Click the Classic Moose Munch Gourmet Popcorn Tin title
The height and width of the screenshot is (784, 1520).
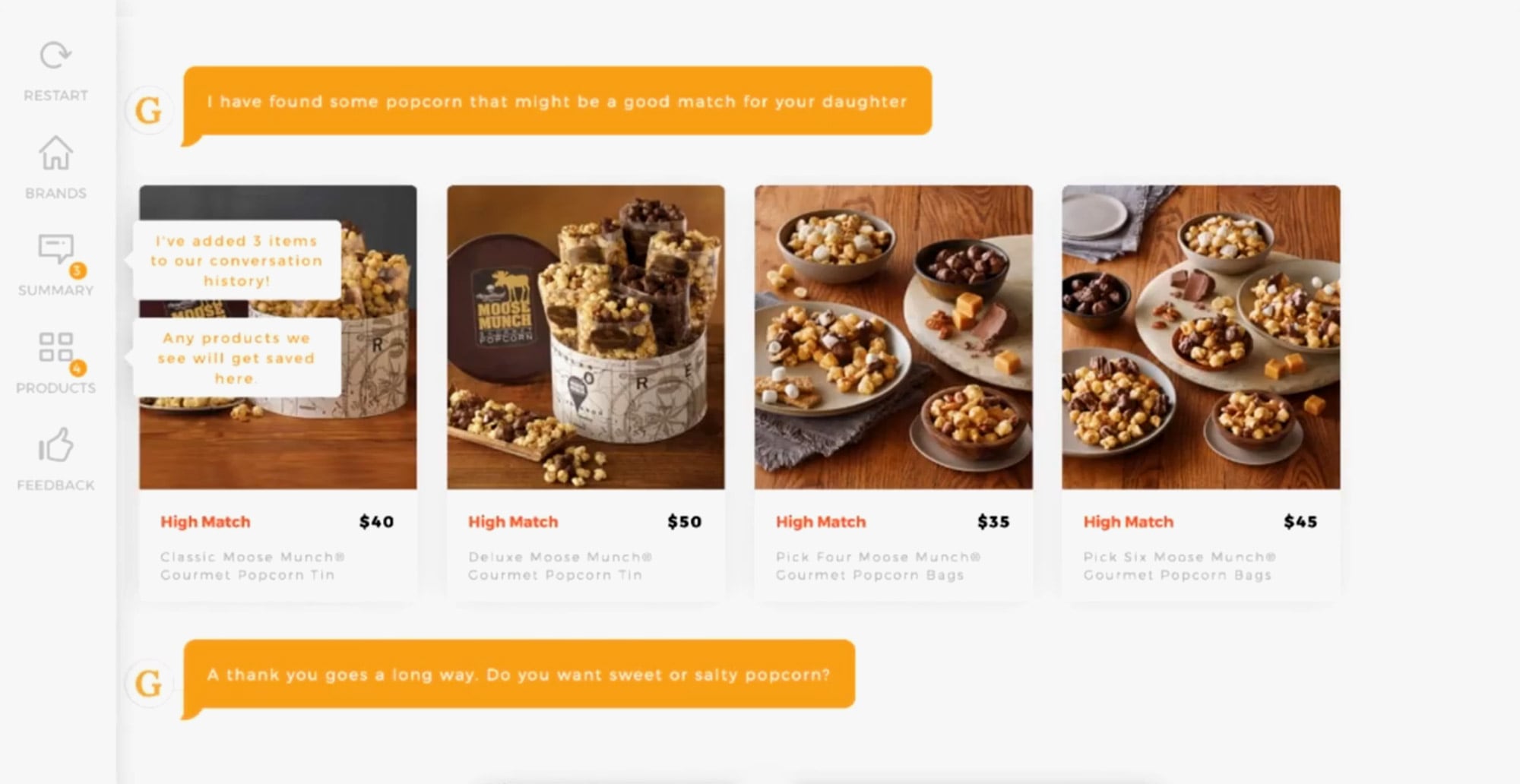coord(252,566)
